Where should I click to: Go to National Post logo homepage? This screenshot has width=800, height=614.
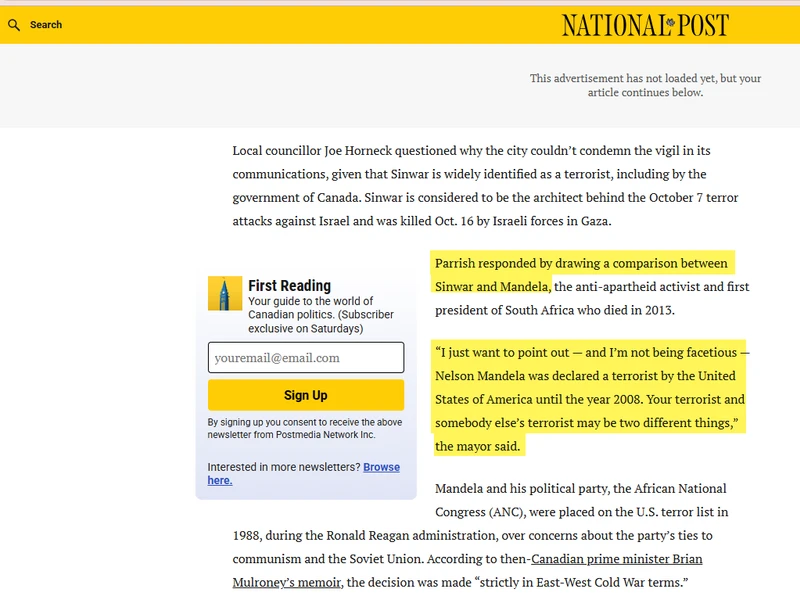(645, 25)
